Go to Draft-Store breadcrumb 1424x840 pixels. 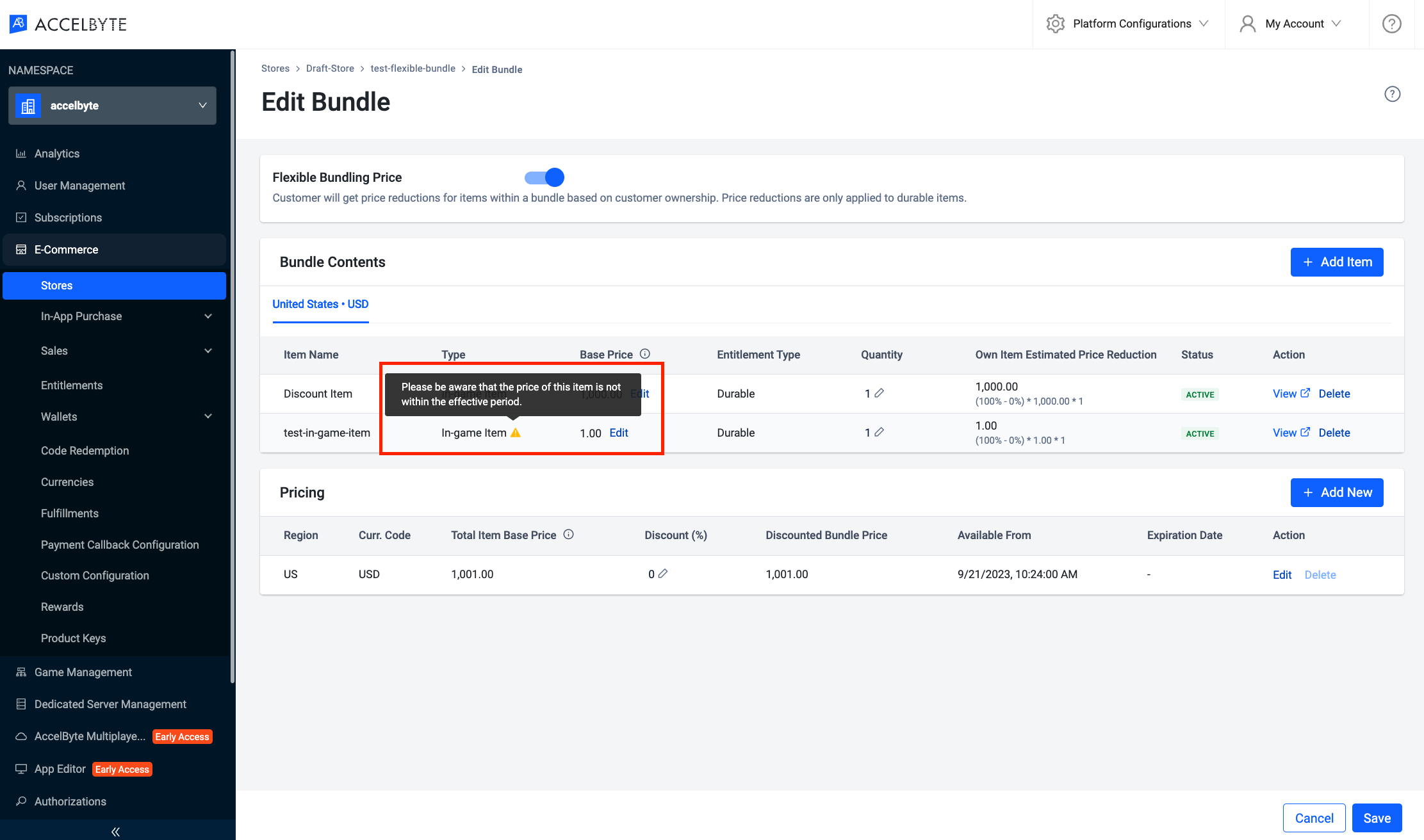330,69
